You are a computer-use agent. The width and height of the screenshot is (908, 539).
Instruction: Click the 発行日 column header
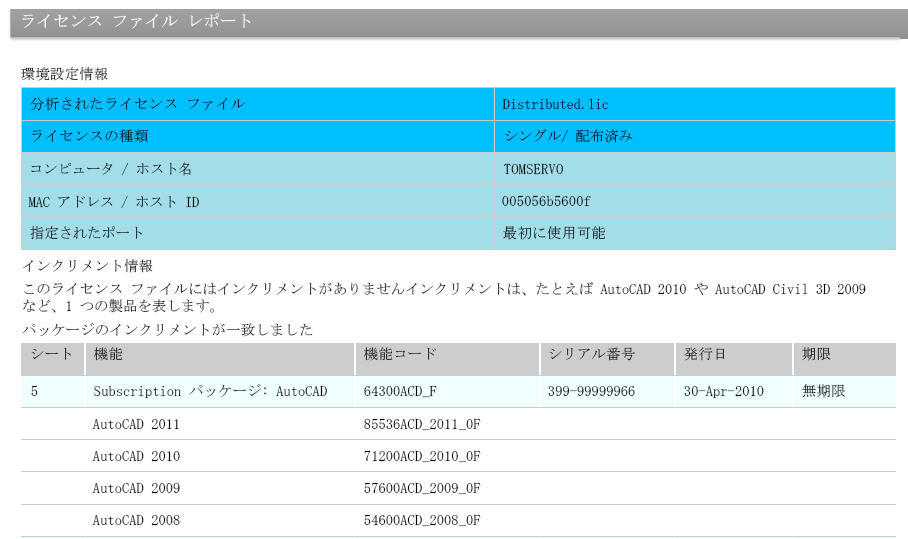(734, 359)
